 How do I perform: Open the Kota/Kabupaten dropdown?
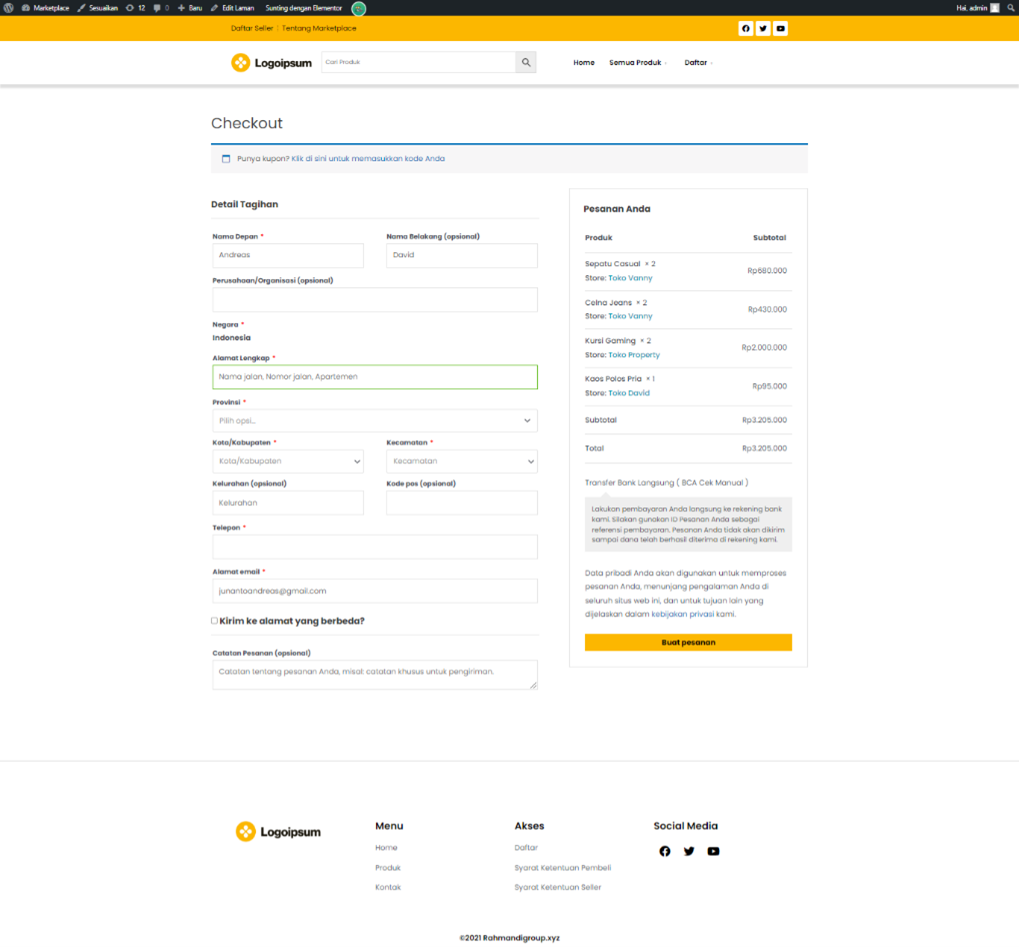coord(288,461)
